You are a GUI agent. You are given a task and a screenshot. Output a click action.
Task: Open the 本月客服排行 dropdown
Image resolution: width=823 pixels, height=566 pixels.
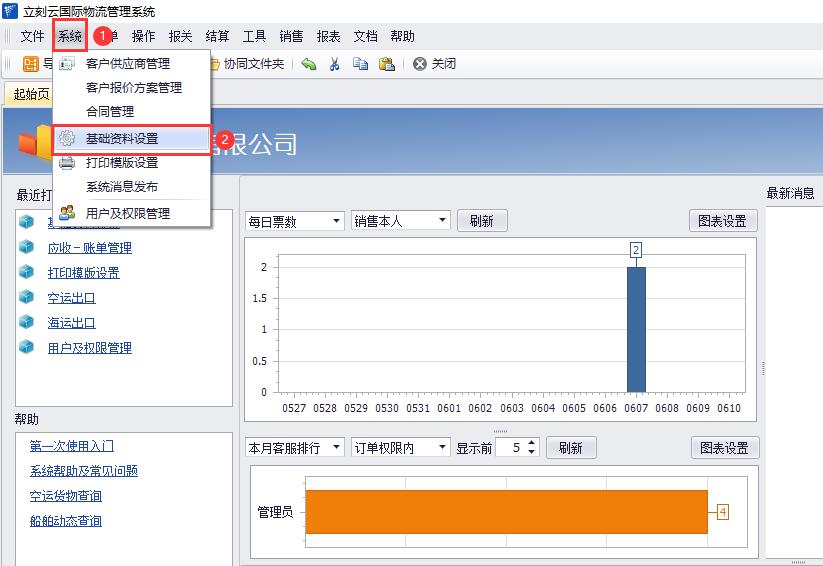click(335, 448)
